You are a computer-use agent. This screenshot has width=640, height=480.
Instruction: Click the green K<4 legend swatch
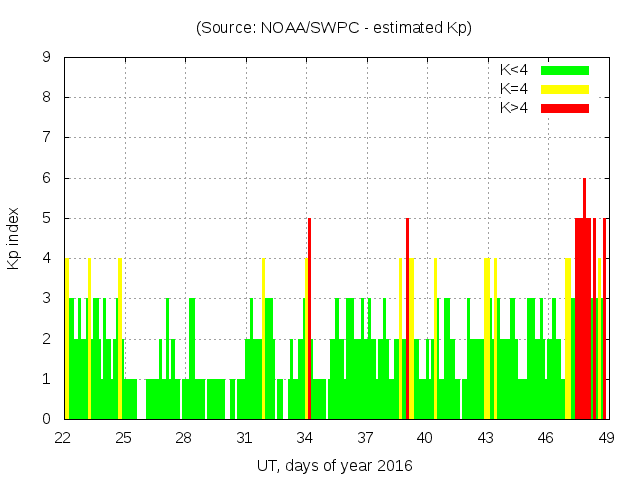pos(565,70)
